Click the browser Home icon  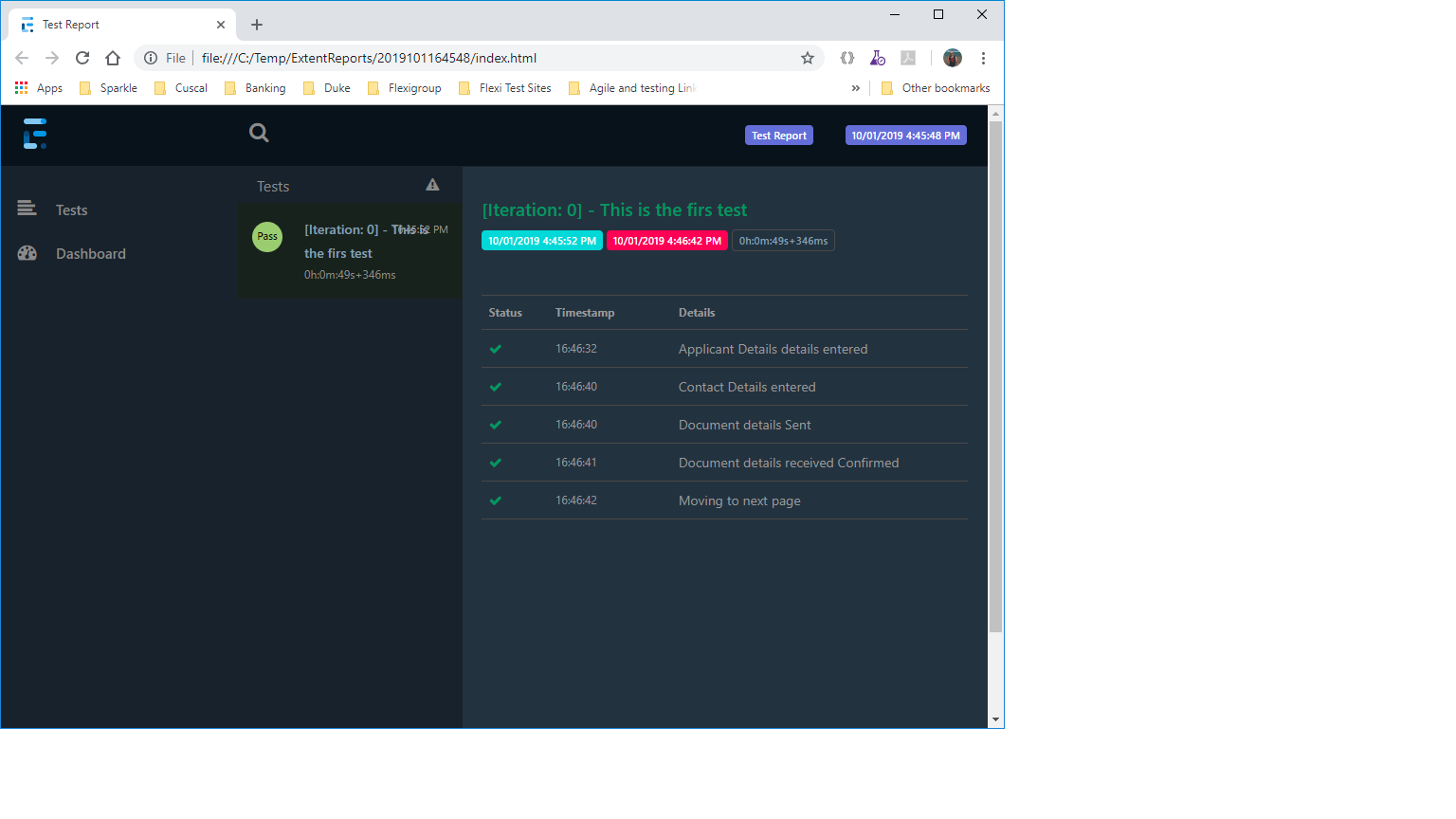(113, 58)
